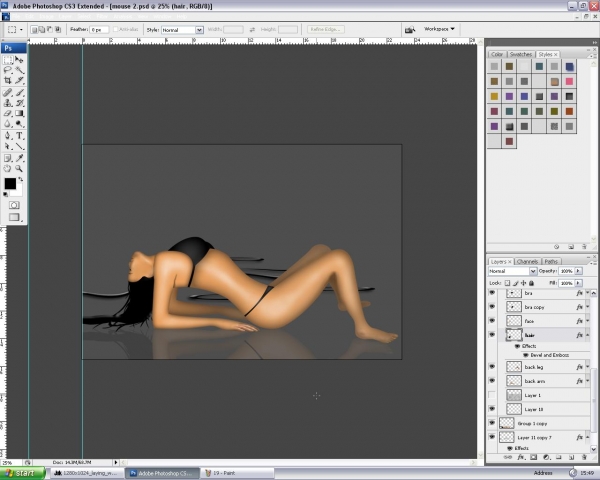The width and height of the screenshot is (600, 480).
Task: Select the Crop tool
Action: (x=8, y=80)
